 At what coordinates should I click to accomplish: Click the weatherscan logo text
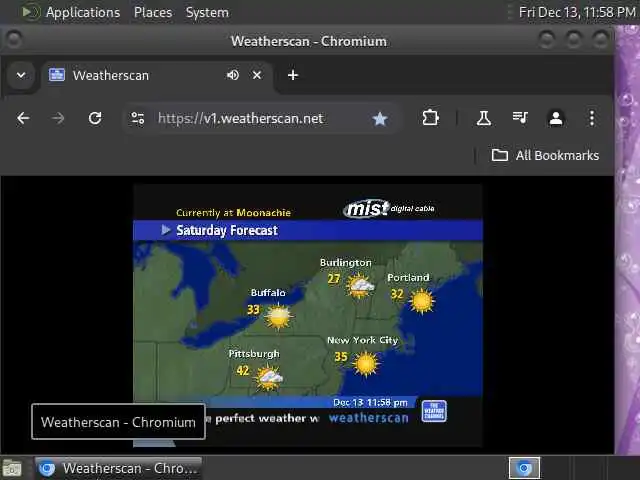(369, 418)
